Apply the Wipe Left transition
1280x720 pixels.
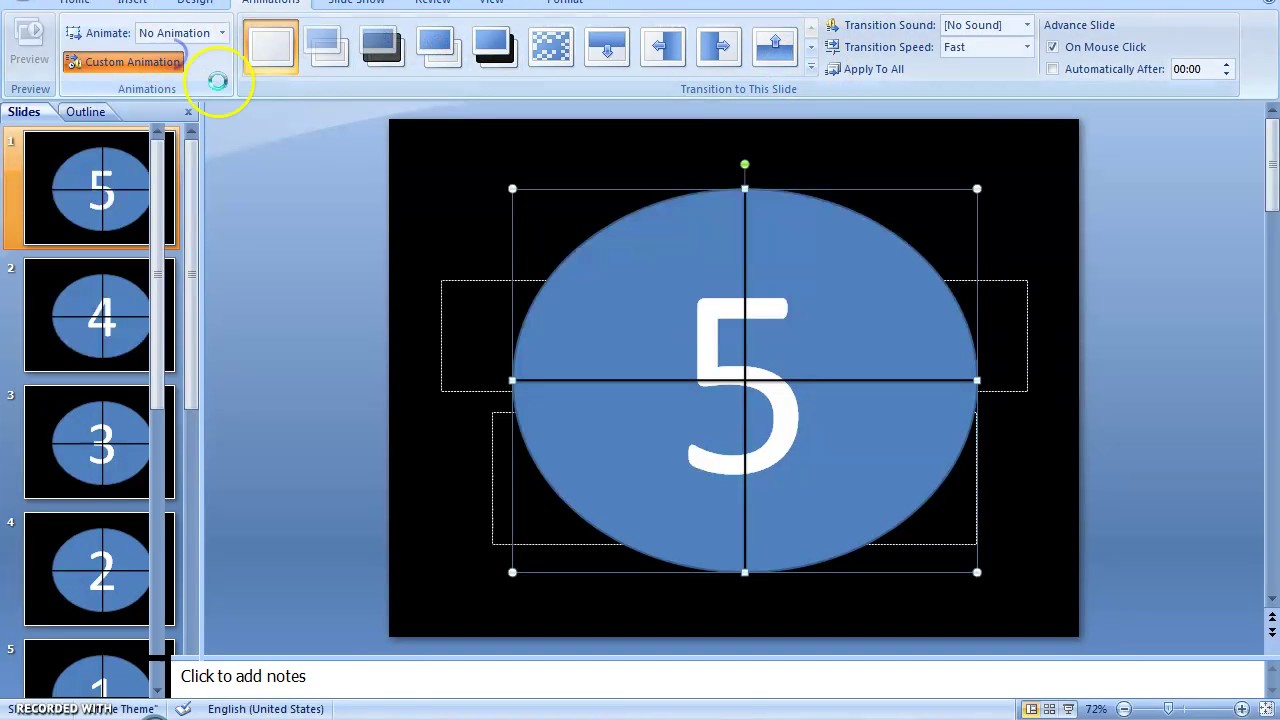662,47
